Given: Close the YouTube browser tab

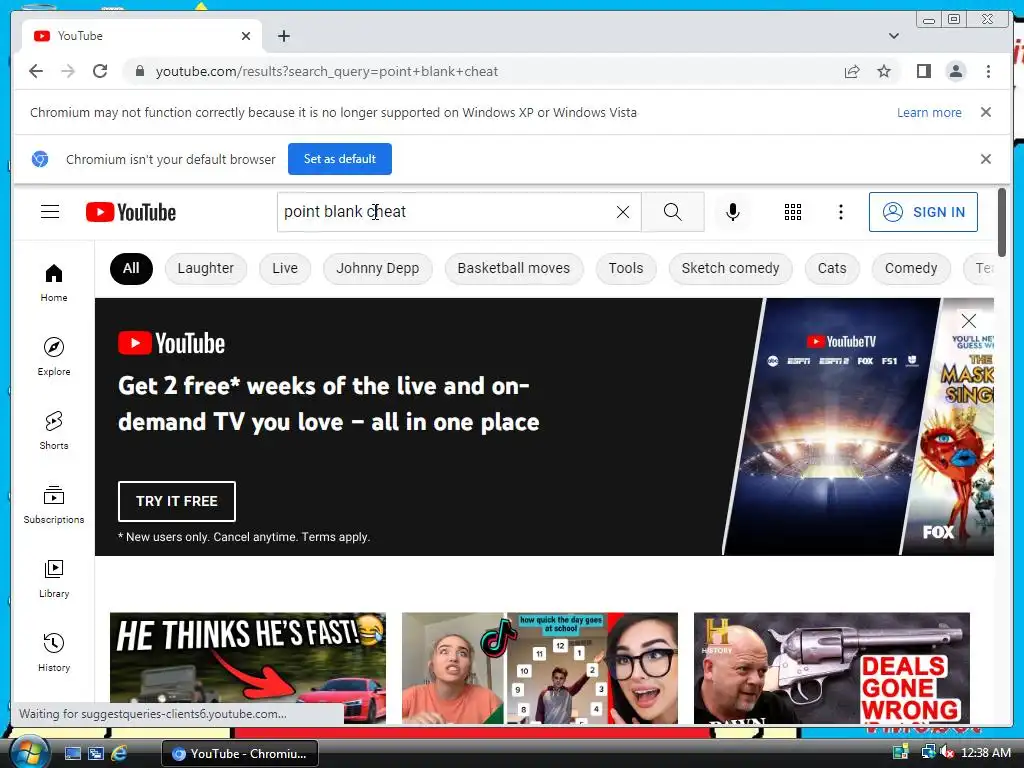Looking at the screenshot, I should point(246,36).
